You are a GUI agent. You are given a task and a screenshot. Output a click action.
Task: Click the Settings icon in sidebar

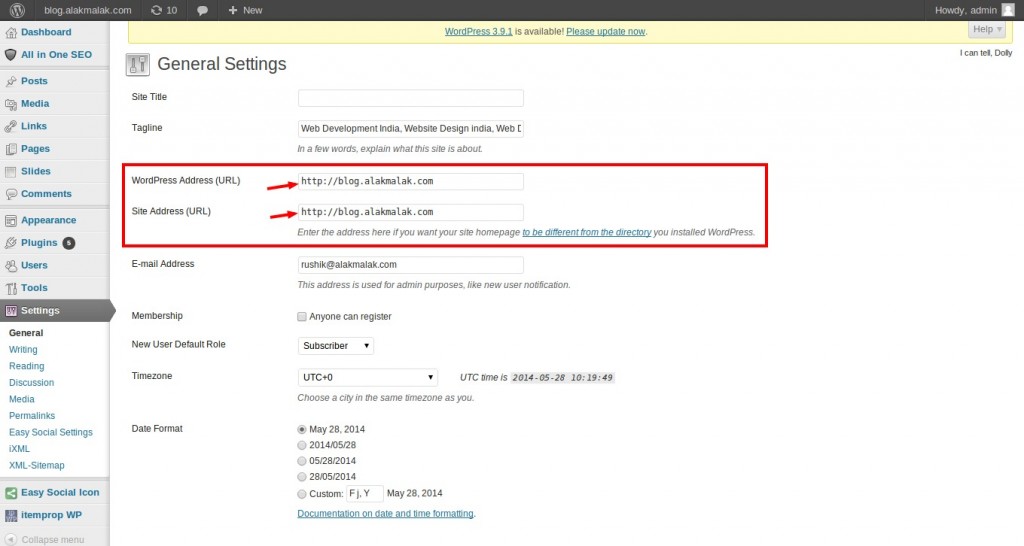[x=11, y=311]
